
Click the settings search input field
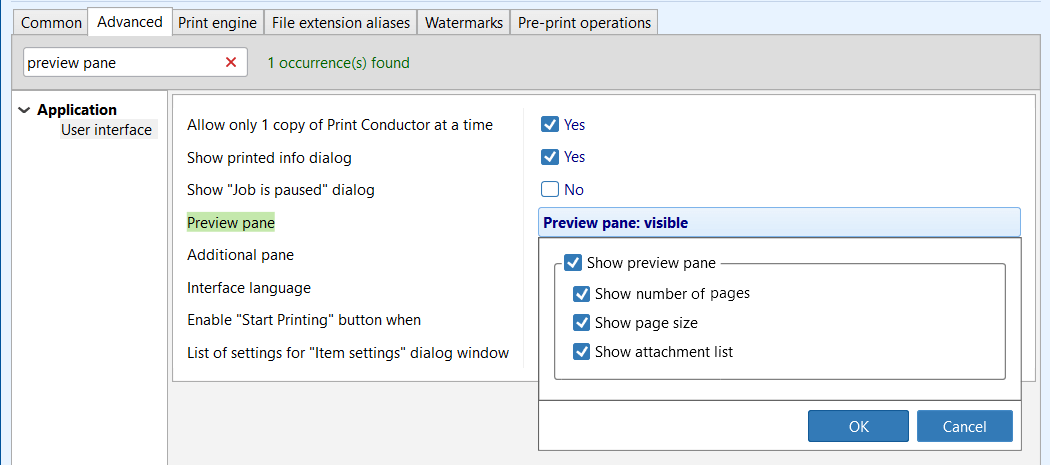click(120, 63)
